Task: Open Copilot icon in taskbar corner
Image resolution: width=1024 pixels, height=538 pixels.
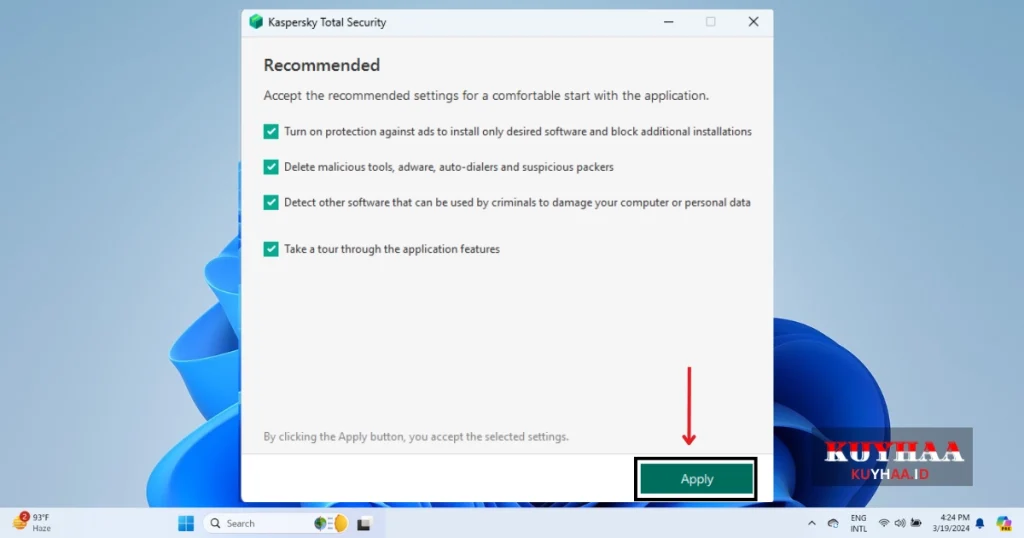Action: point(1004,523)
